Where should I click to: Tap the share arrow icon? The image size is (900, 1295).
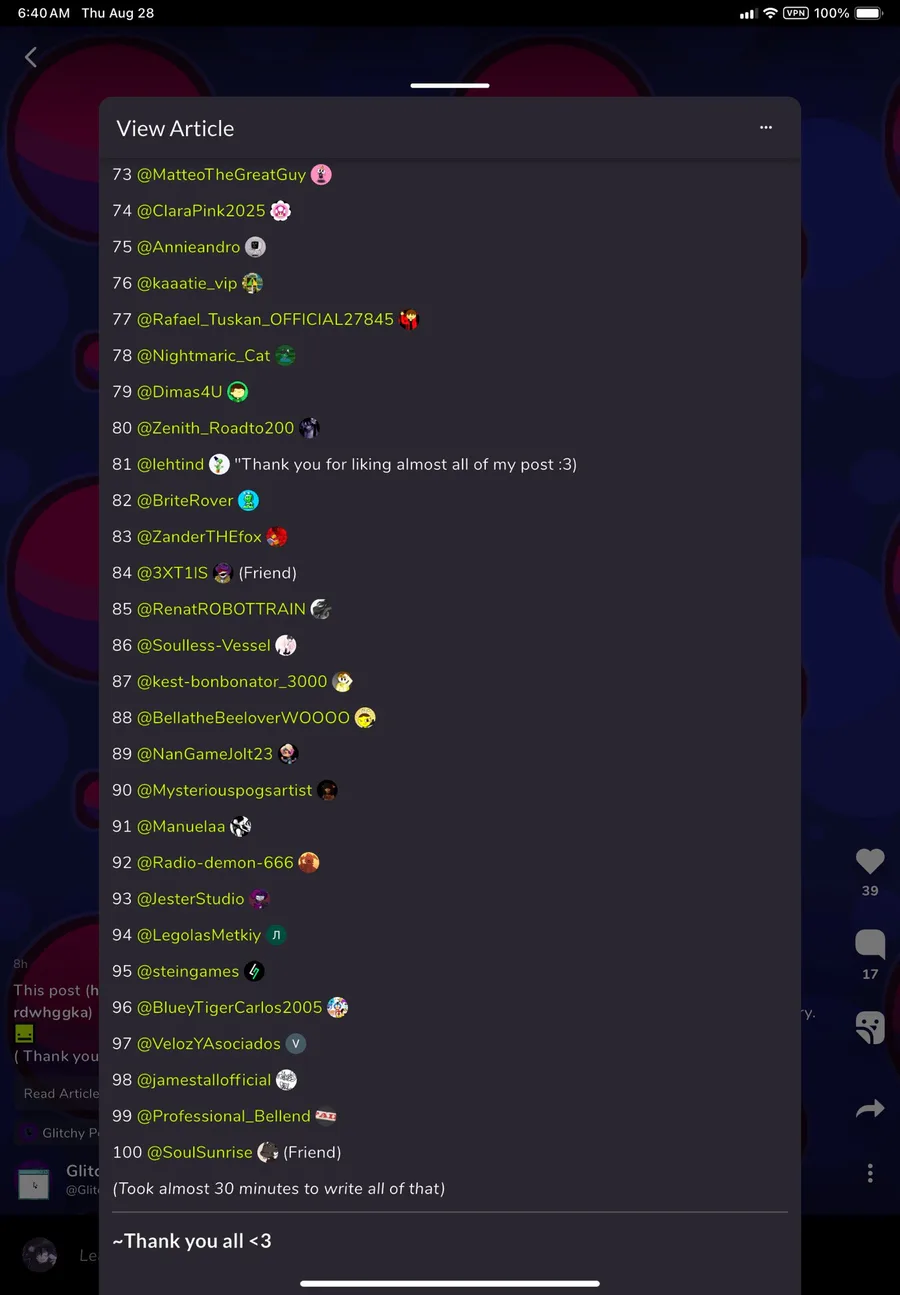870,1108
